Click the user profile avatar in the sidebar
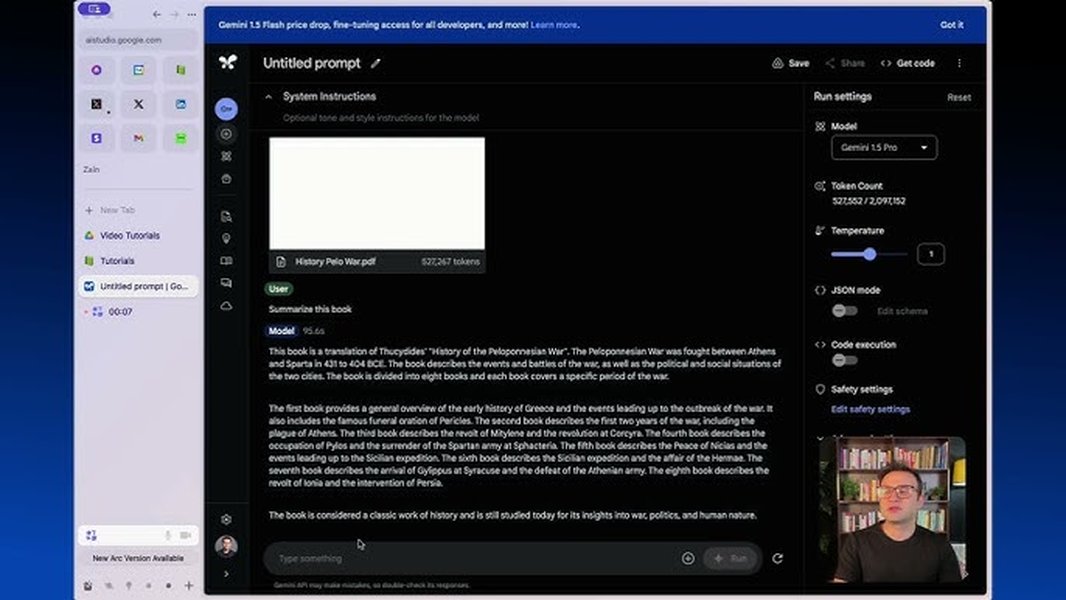 226,546
